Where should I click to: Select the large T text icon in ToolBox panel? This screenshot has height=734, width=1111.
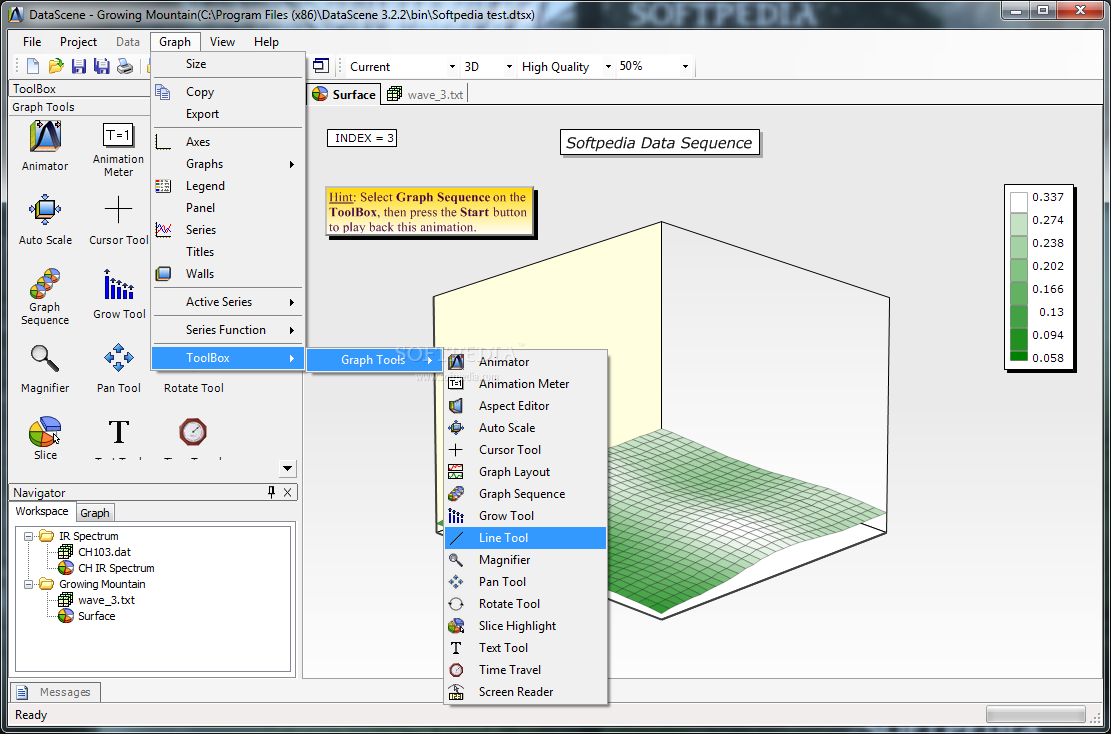(x=118, y=431)
